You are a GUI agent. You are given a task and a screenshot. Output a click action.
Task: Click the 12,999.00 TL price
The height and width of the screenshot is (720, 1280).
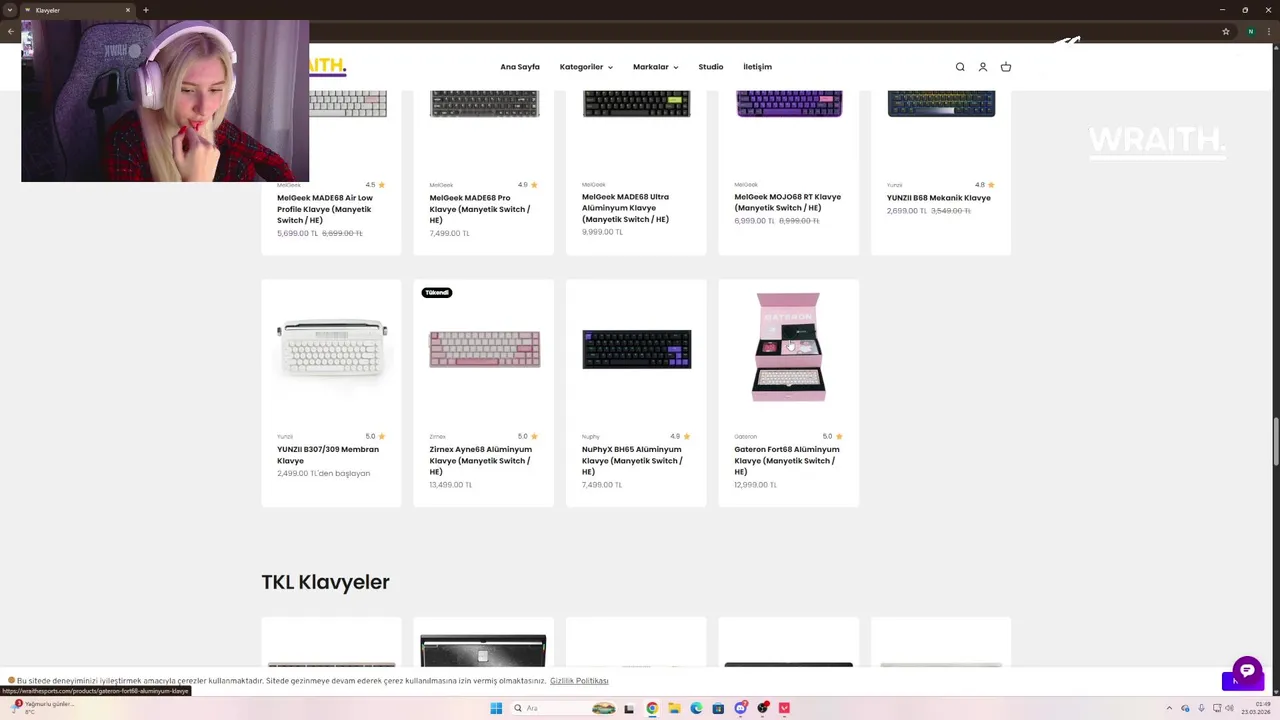click(756, 485)
